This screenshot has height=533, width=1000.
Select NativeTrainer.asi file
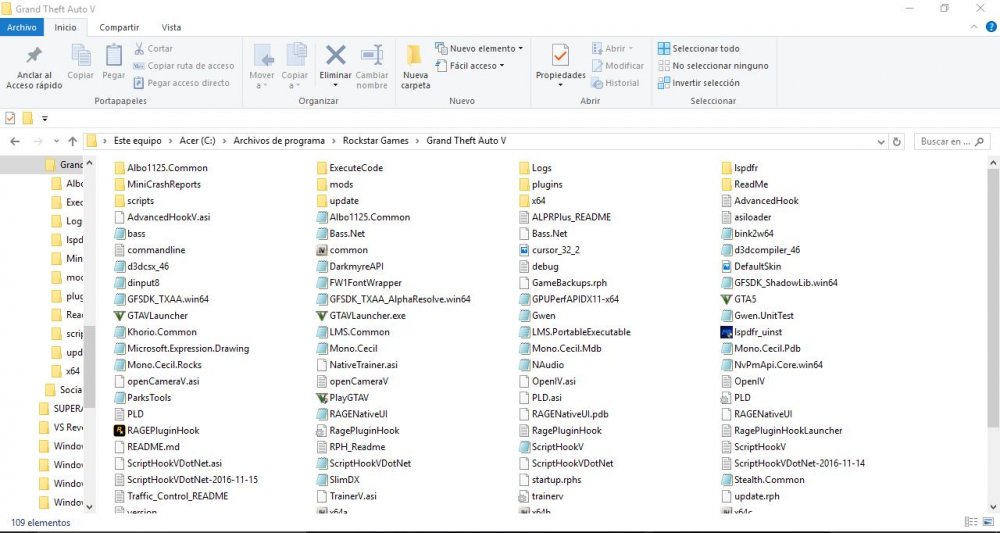point(357,365)
